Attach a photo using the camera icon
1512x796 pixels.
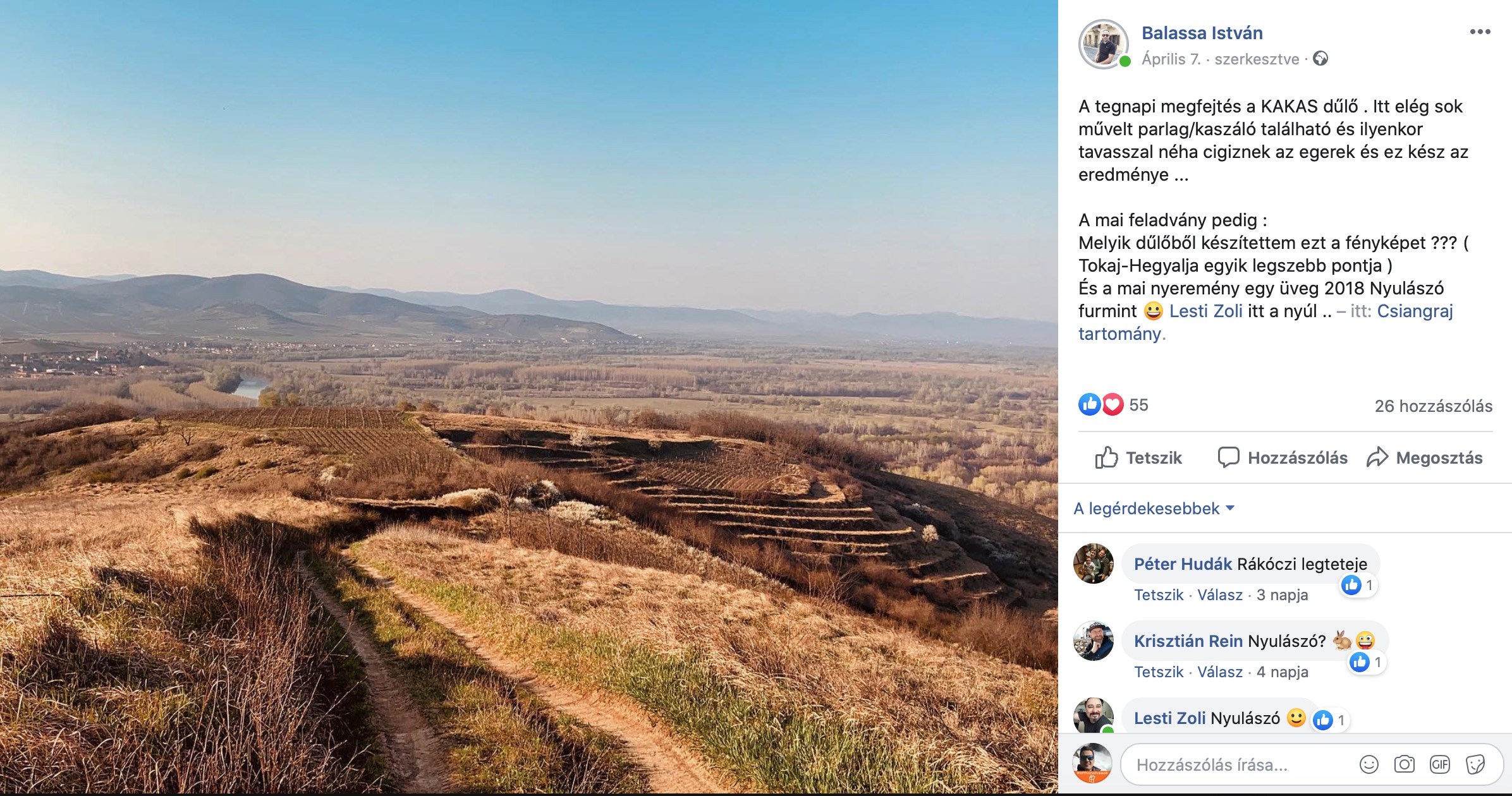(1404, 764)
